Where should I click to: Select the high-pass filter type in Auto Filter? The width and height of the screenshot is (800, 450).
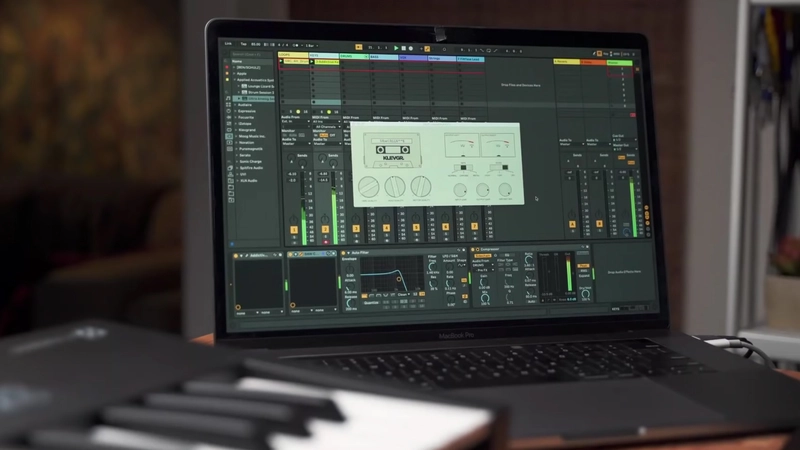click(x=371, y=295)
